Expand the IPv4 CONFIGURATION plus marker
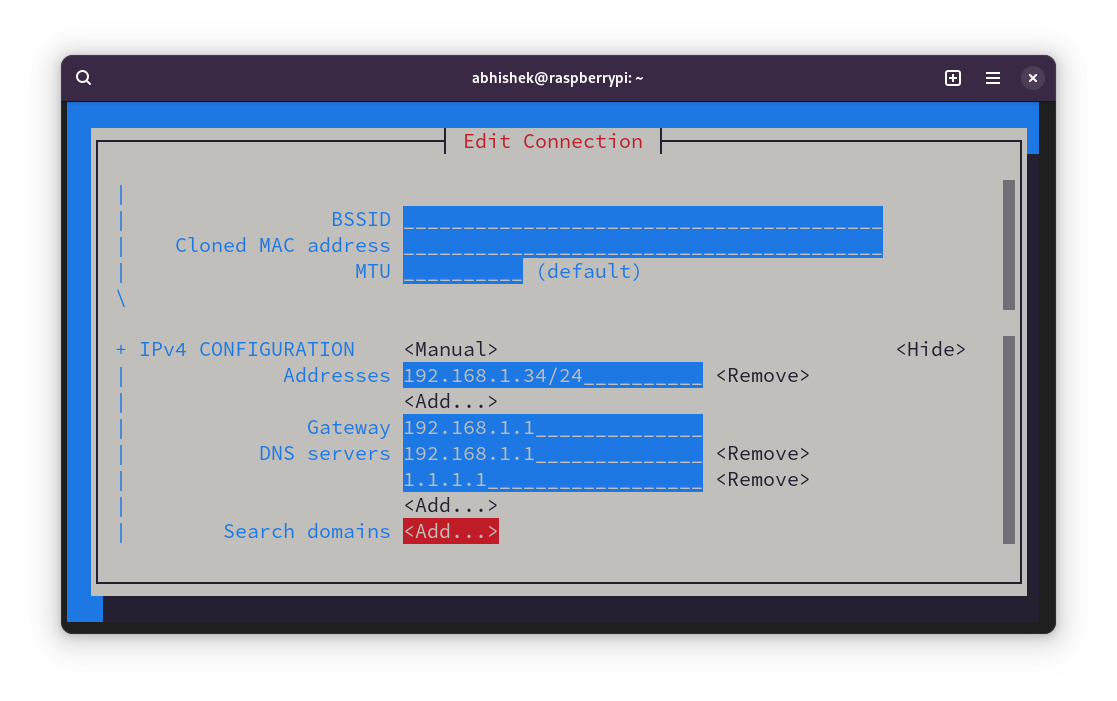This screenshot has height=701, width=1117. pyautogui.click(x=120, y=349)
